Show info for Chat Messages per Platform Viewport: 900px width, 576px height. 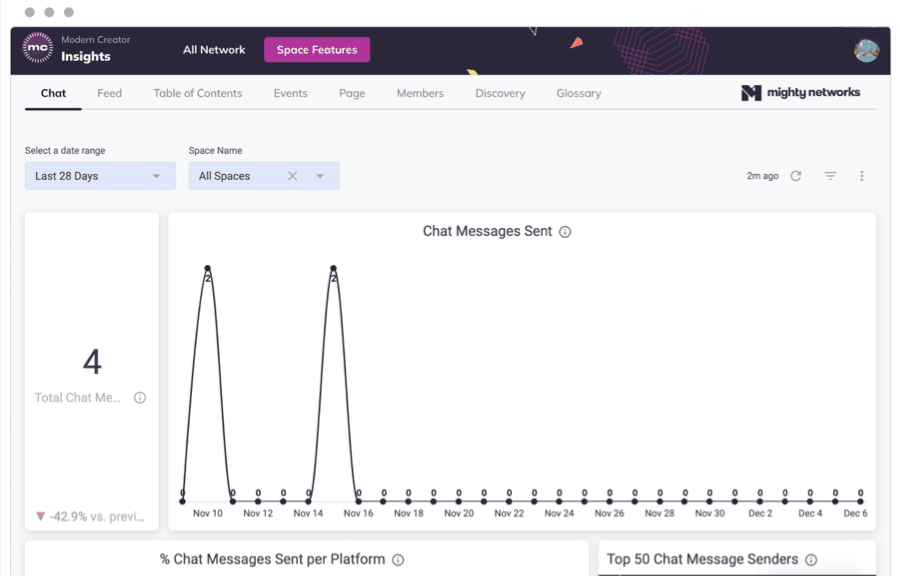tap(398, 560)
